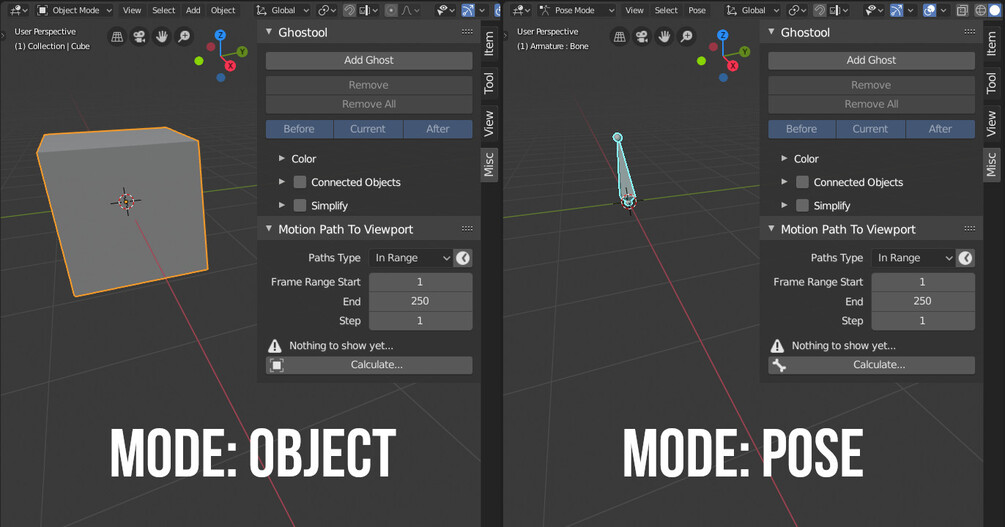Image resolution: width=1005 pixels, height=527 pixels.
Task: Click Frame Range Start field in Object Mode panel
Action: tap(420, 282)
